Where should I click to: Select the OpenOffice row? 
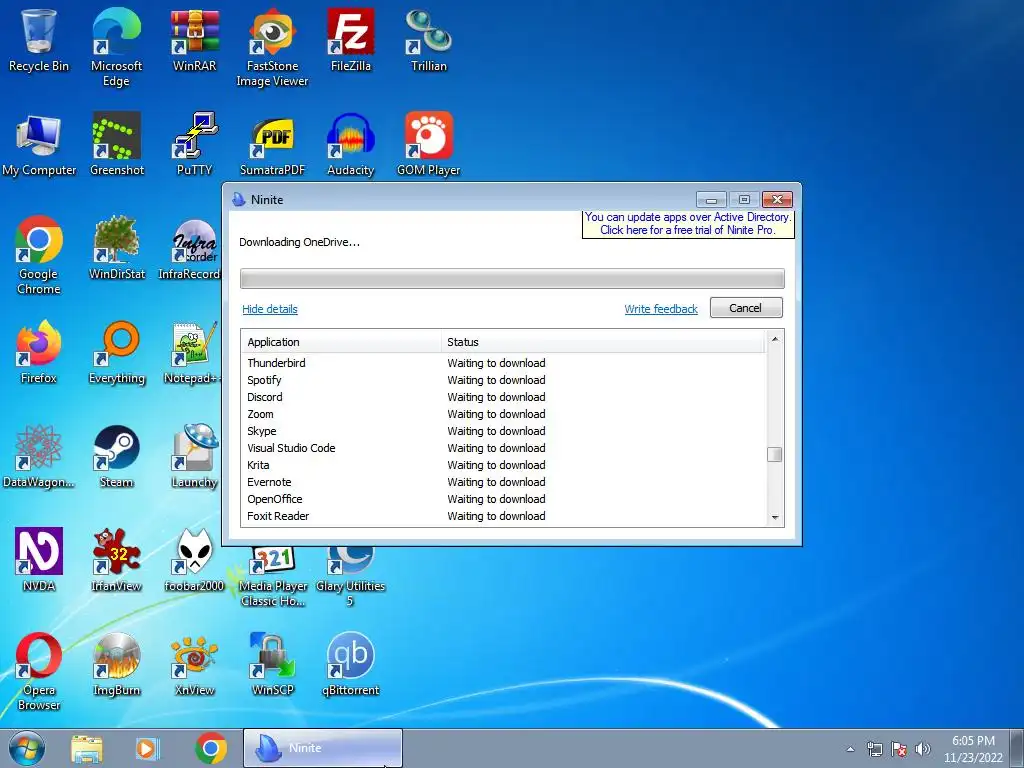tap(503, 499)
